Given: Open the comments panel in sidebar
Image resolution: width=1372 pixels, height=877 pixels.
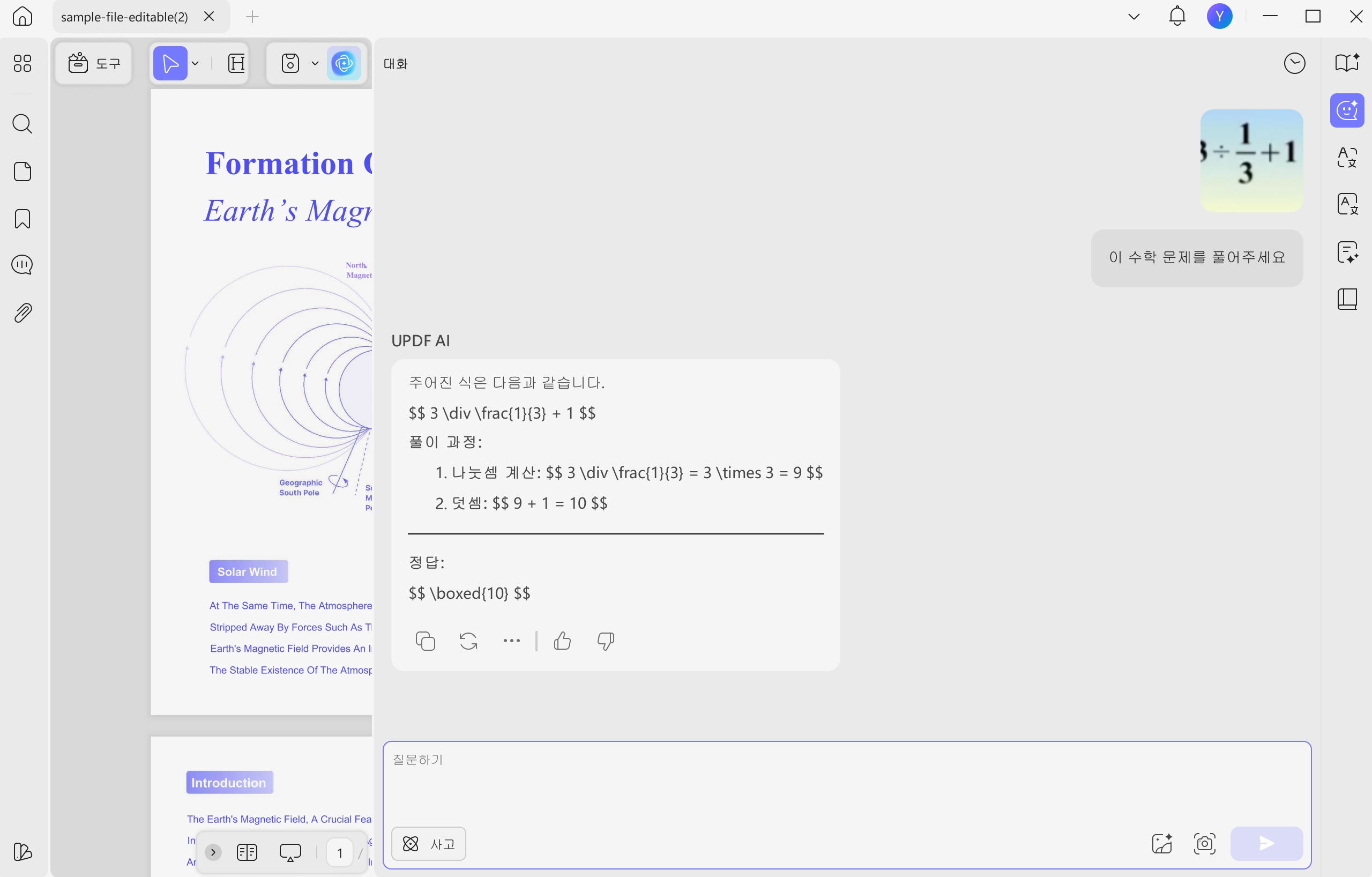Looking at the screenshot, I should (x=22, y=264).
